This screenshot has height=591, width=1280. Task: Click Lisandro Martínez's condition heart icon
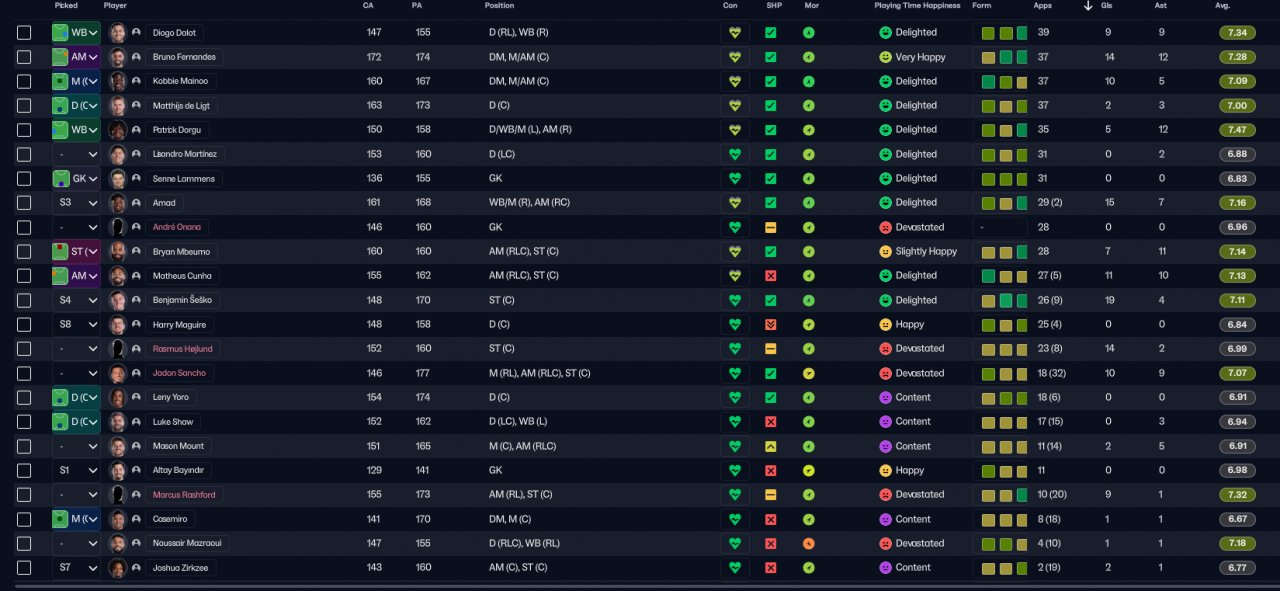click(735, 154)
